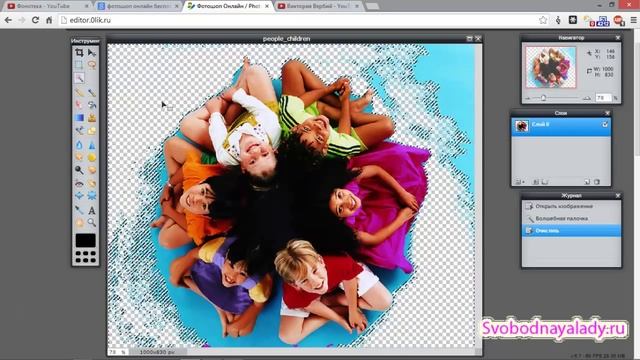Select the Spot Heal tool
This screenshot has width=640, height=360.
click(92, 183)
